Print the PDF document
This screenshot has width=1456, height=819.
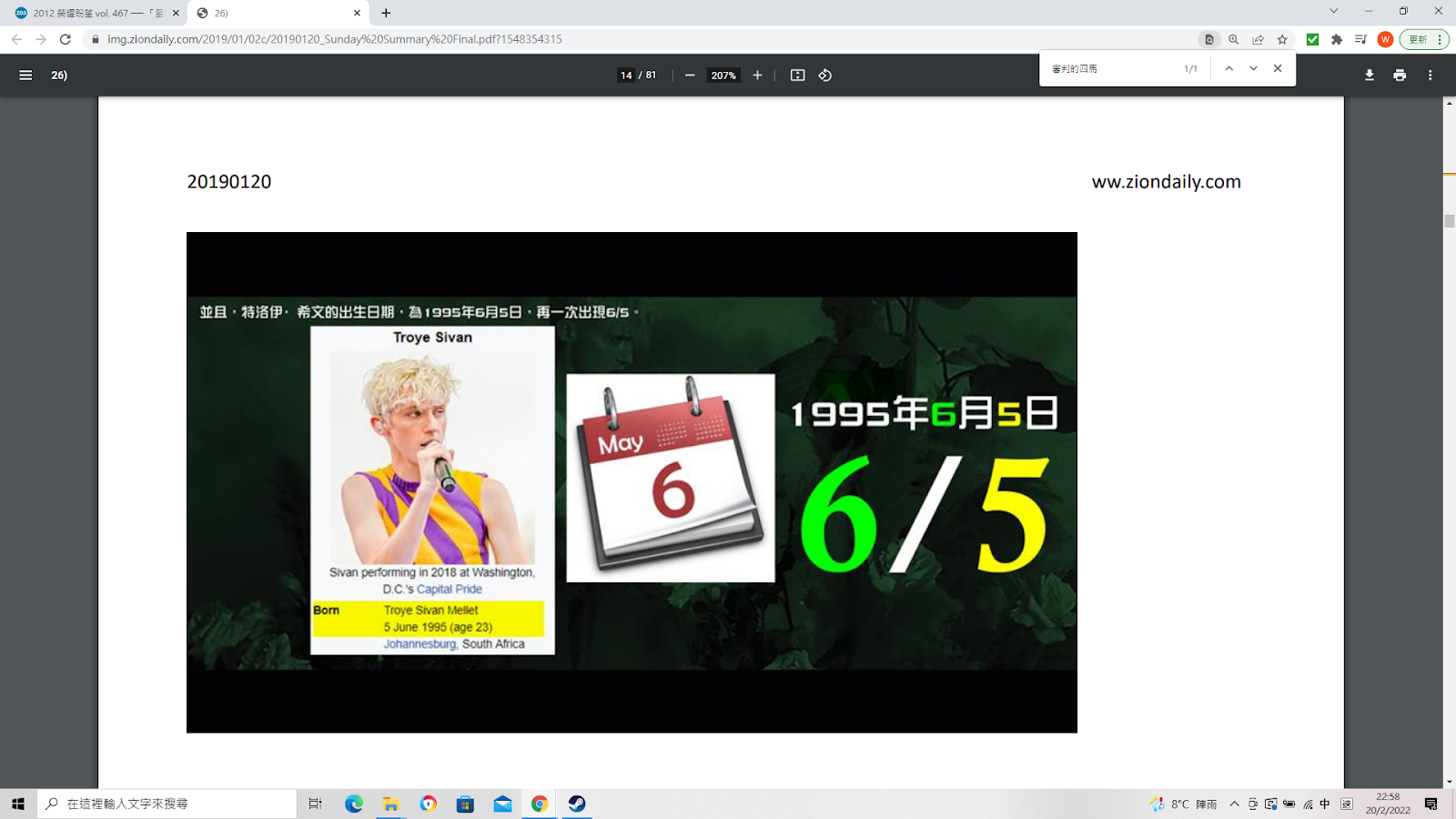point(1400,76)
